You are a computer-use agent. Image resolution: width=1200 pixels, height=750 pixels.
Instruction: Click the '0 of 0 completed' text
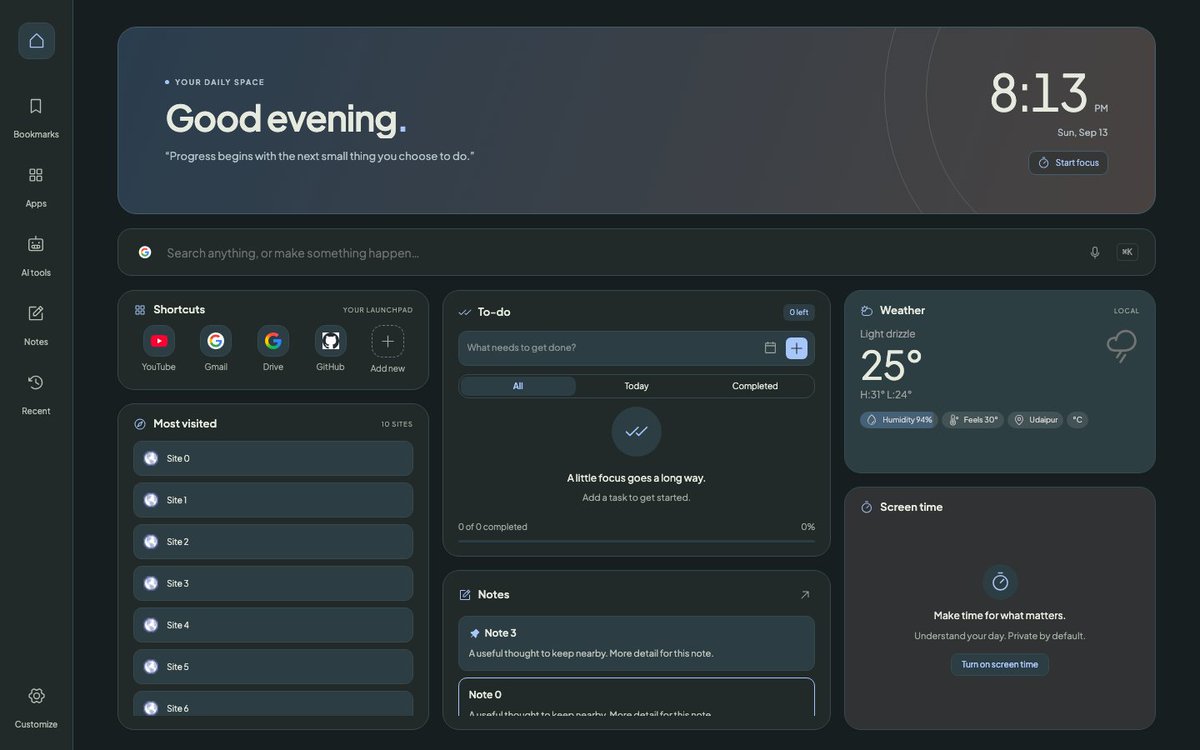[x=493, y=527]
